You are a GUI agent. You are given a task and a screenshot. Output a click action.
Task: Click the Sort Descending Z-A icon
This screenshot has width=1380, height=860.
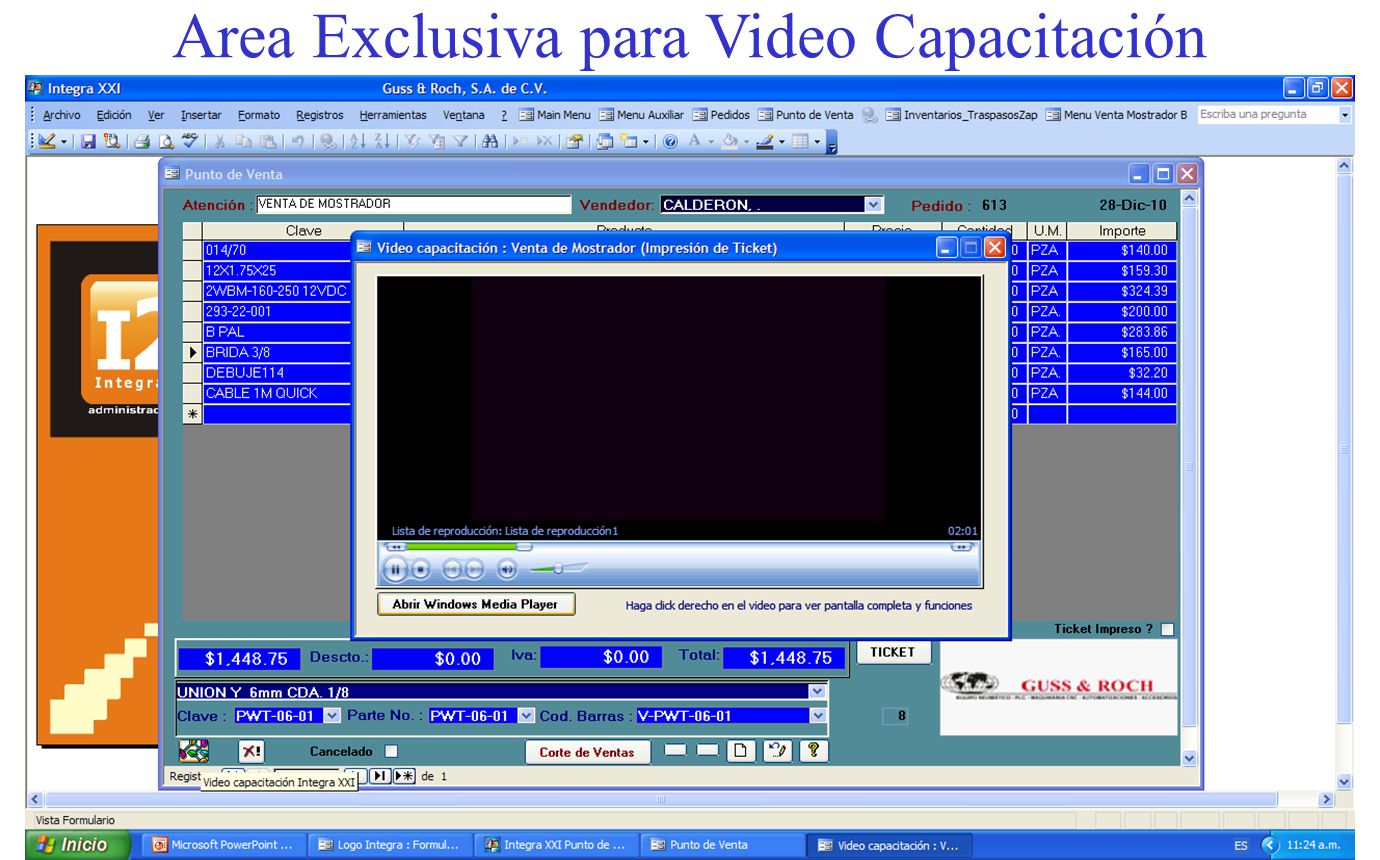point(380,143)
